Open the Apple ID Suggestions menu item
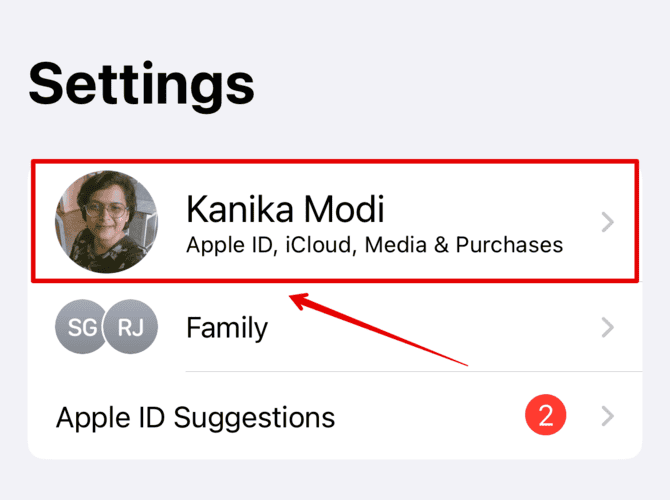This screenshot has height=500, width=670. click(195, 416)
